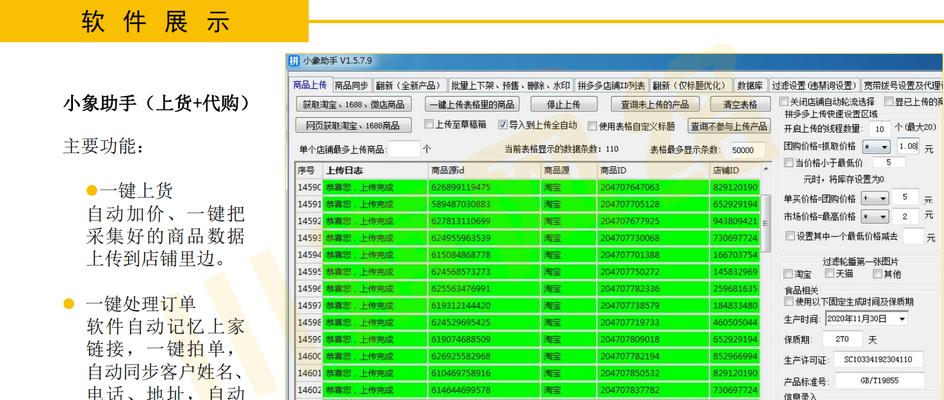Click 网页获取淘宝、1688商品 button
The height and width of the screenshot is (400, 944).
tap(353, 125)
